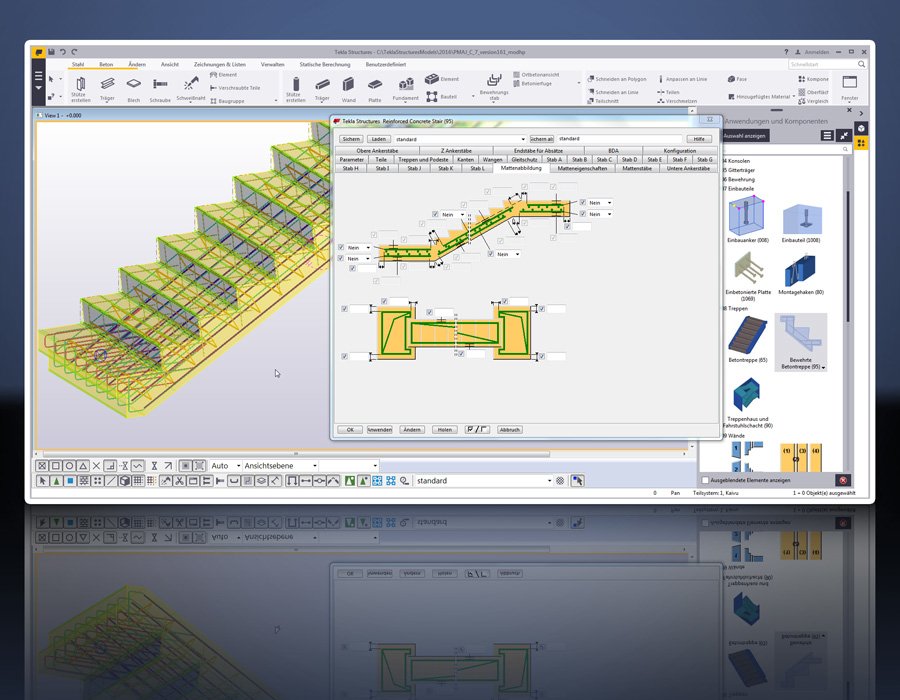Screen dimensions: 900x700
Task: Click the Blech plate tool icon
Action: tap(133, 84)
